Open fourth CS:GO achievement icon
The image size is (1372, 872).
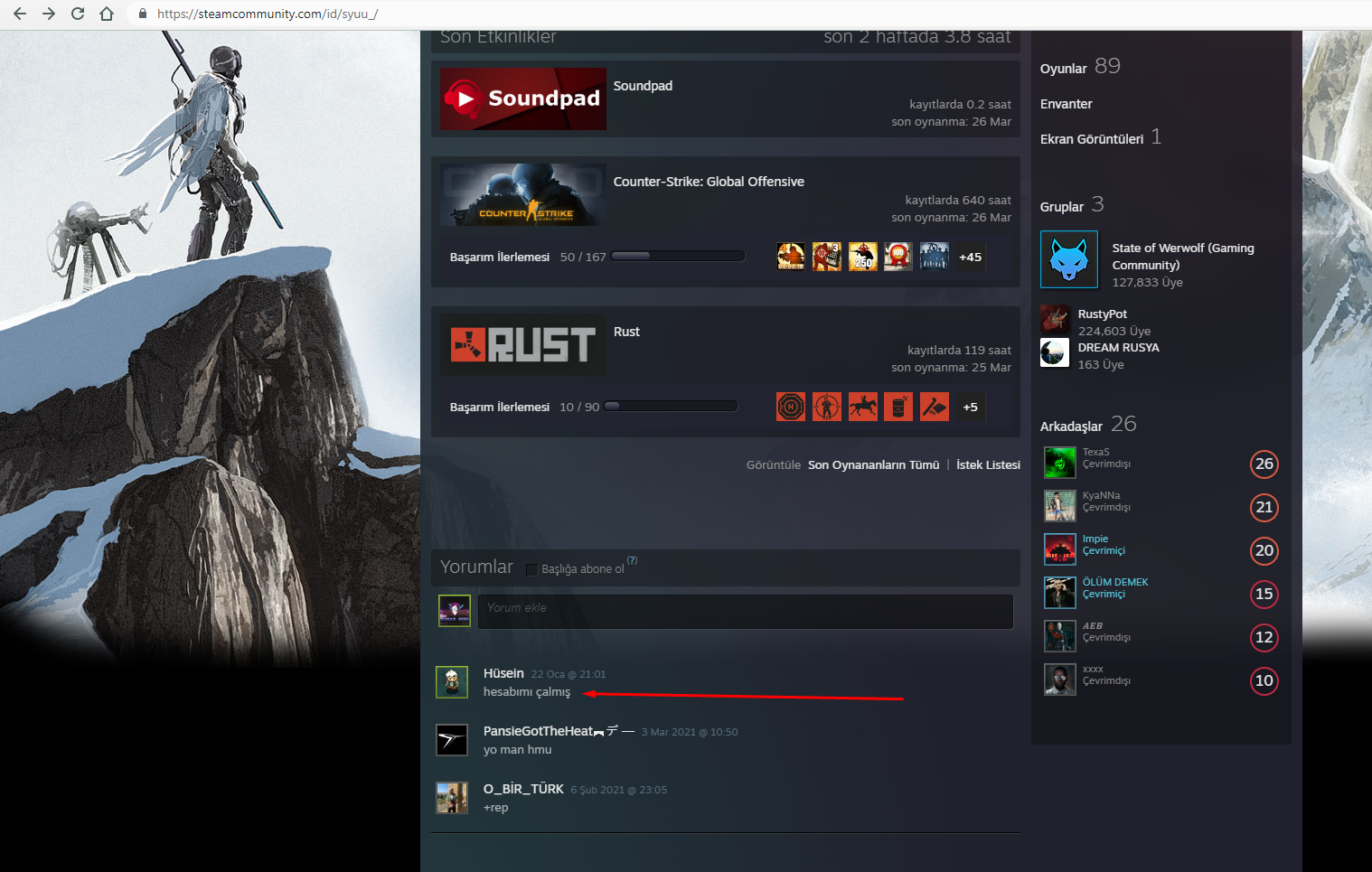(x=898, y=257)
